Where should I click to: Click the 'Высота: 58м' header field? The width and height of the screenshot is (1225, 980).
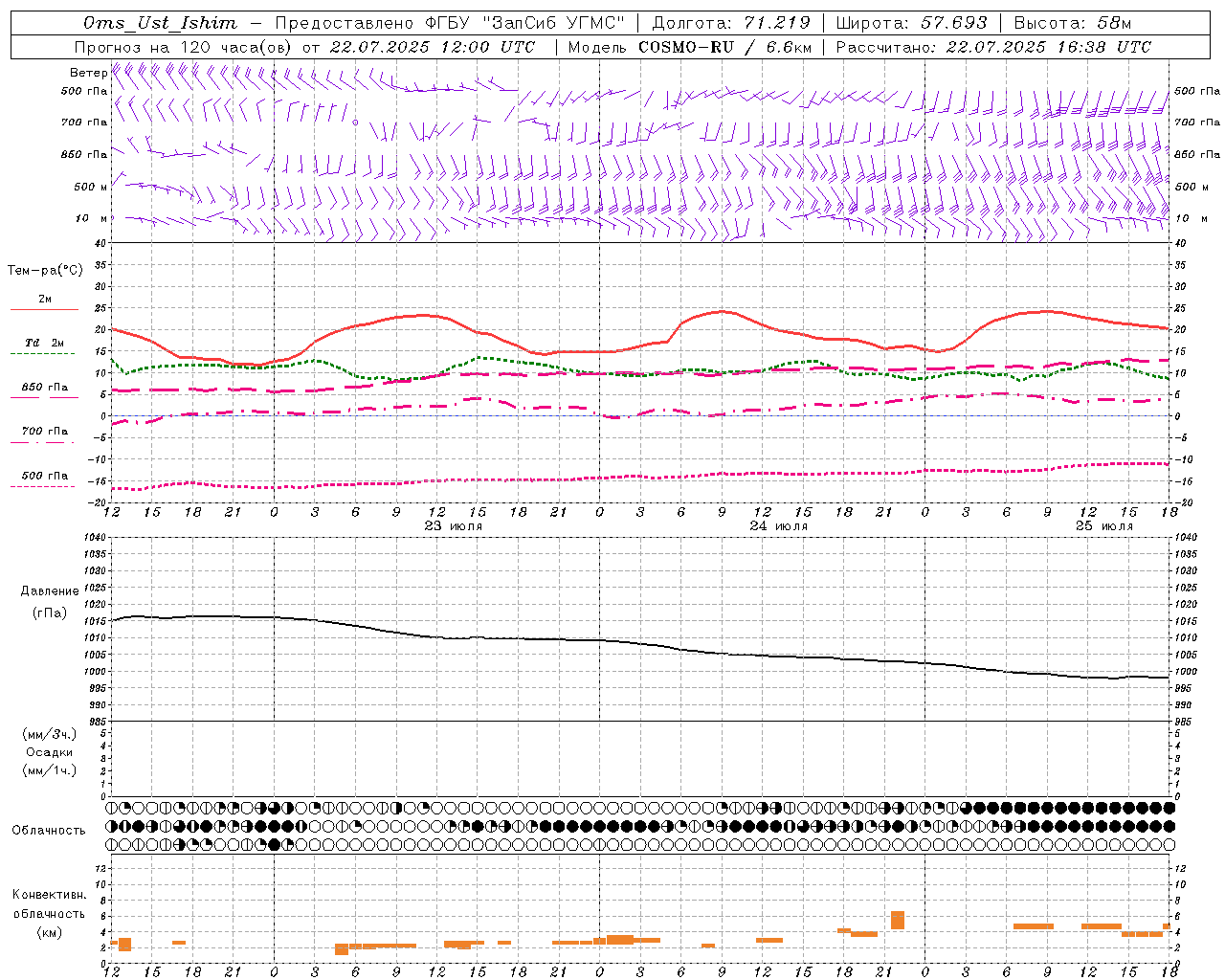pyautogui.click(x=1072, y=23)
